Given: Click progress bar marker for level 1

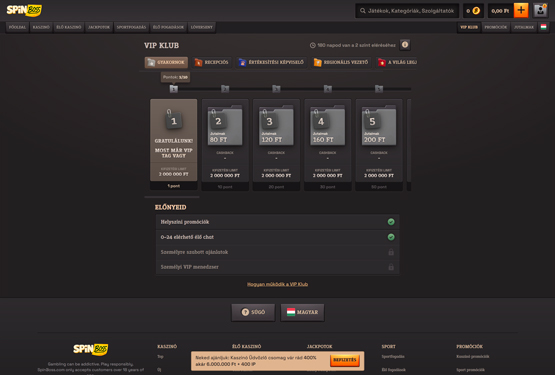Looking at the screenshot, I should [173, 89].
